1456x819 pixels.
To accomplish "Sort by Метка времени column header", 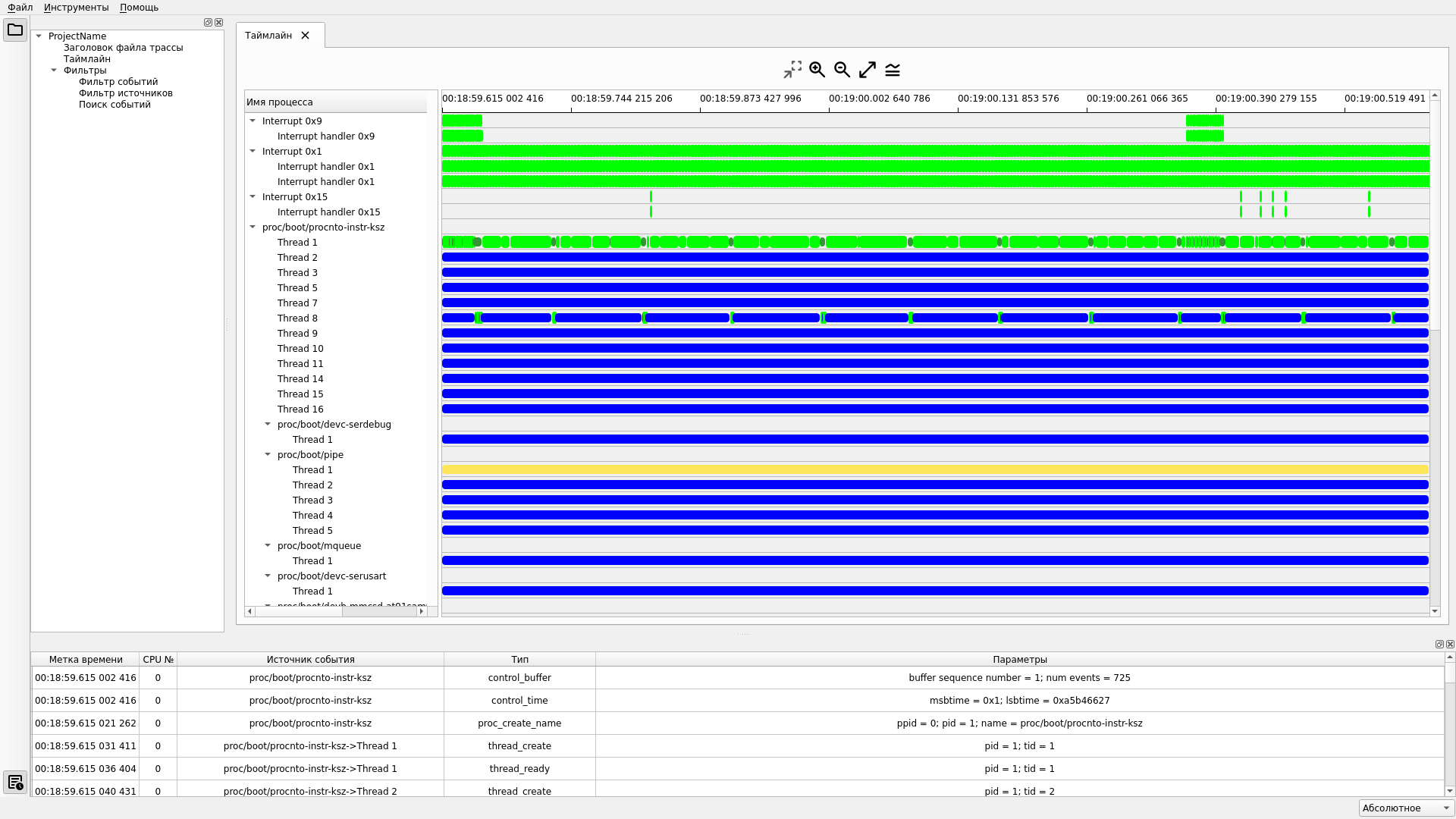I will [x=86, y=660].
